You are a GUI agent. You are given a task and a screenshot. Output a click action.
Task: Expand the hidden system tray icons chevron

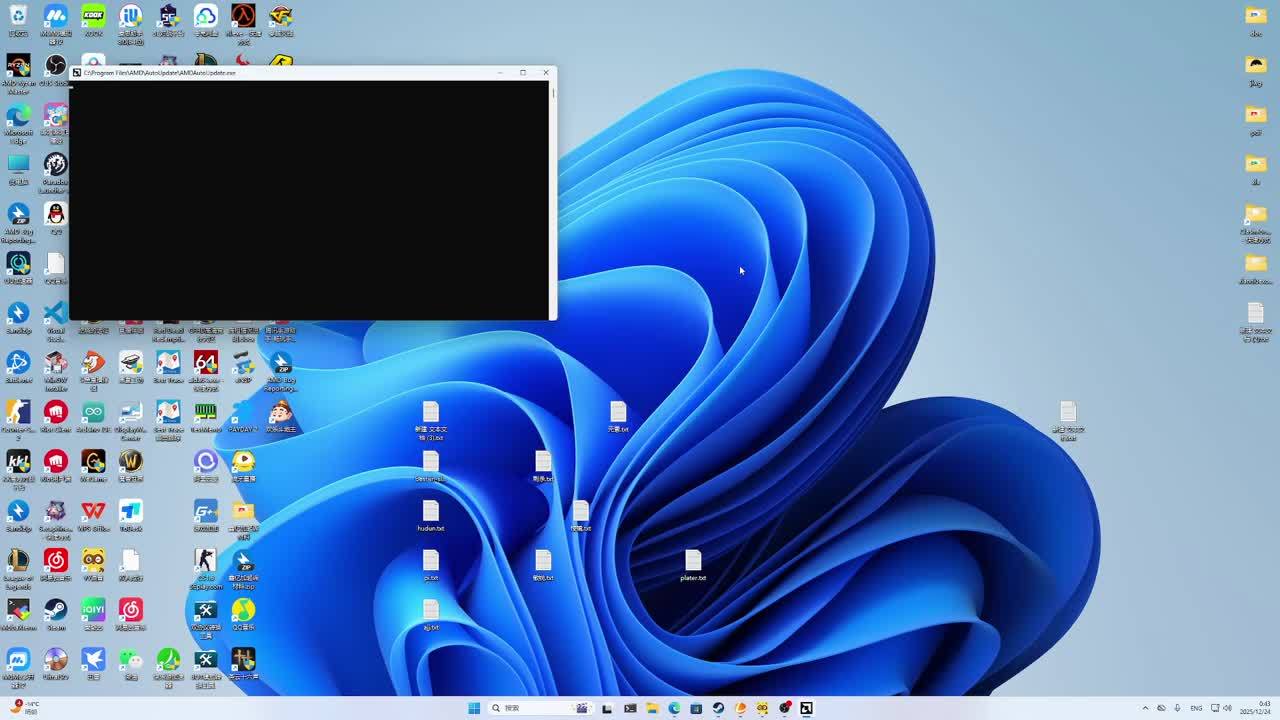(1145, 708)
